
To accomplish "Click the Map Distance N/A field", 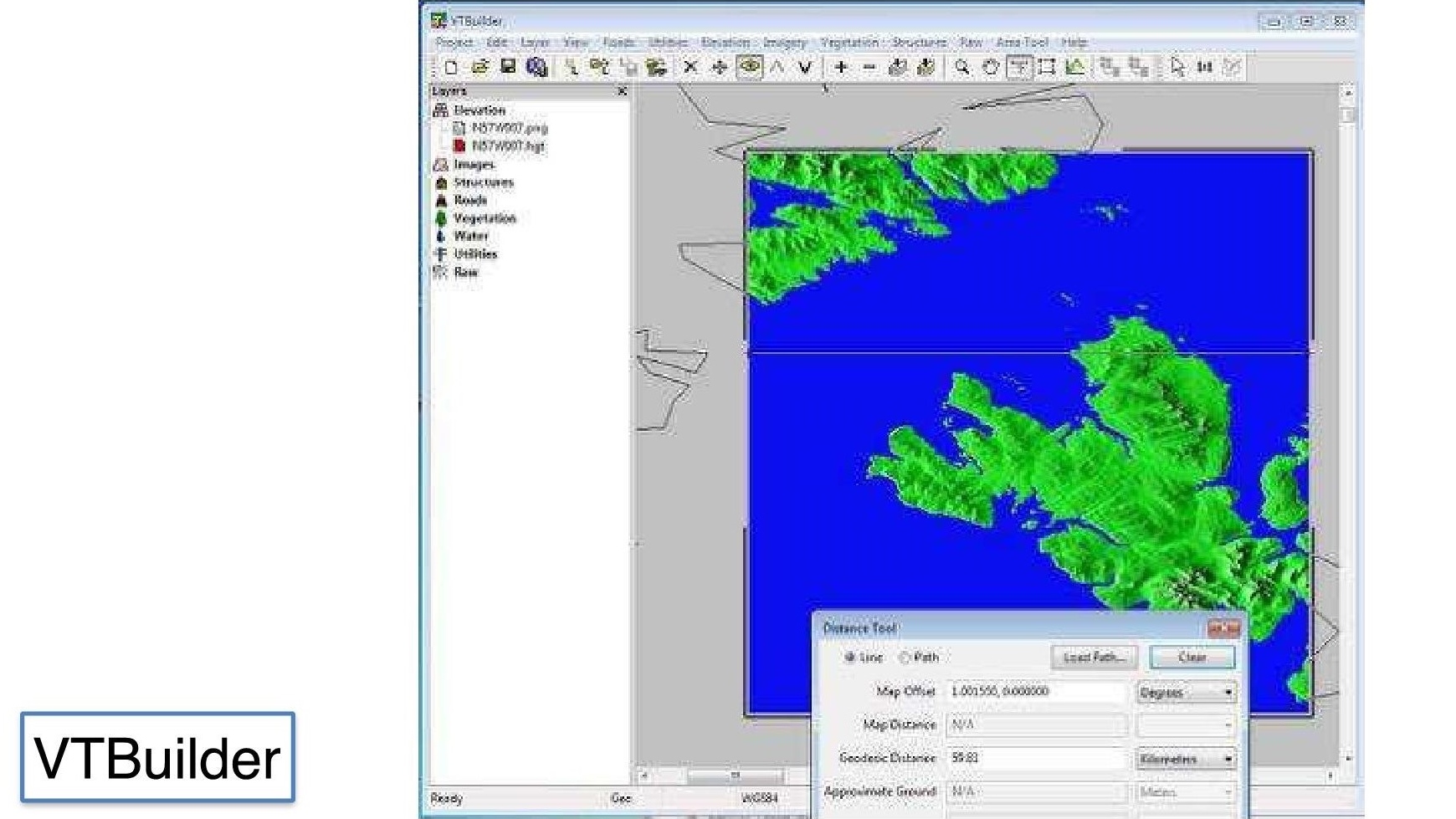I will [x=1038, y=724].
